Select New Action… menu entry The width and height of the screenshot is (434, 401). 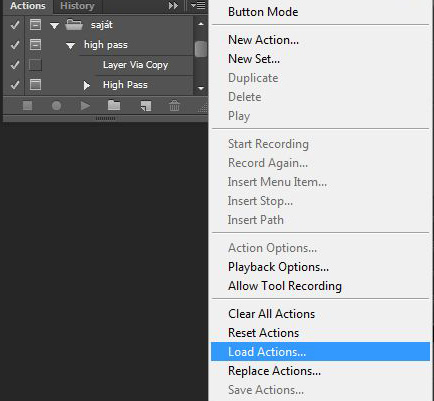click(263, 40)
